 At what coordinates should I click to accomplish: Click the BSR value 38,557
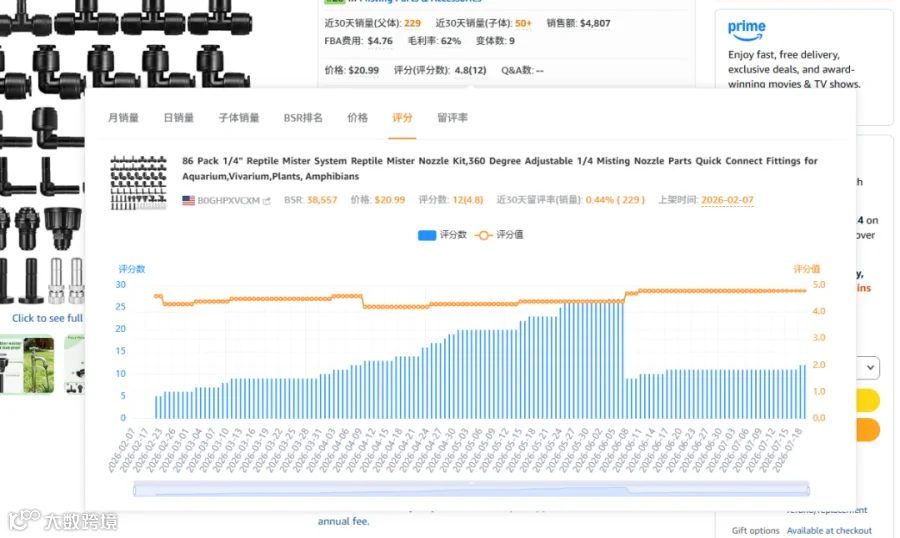pos(322,200)
